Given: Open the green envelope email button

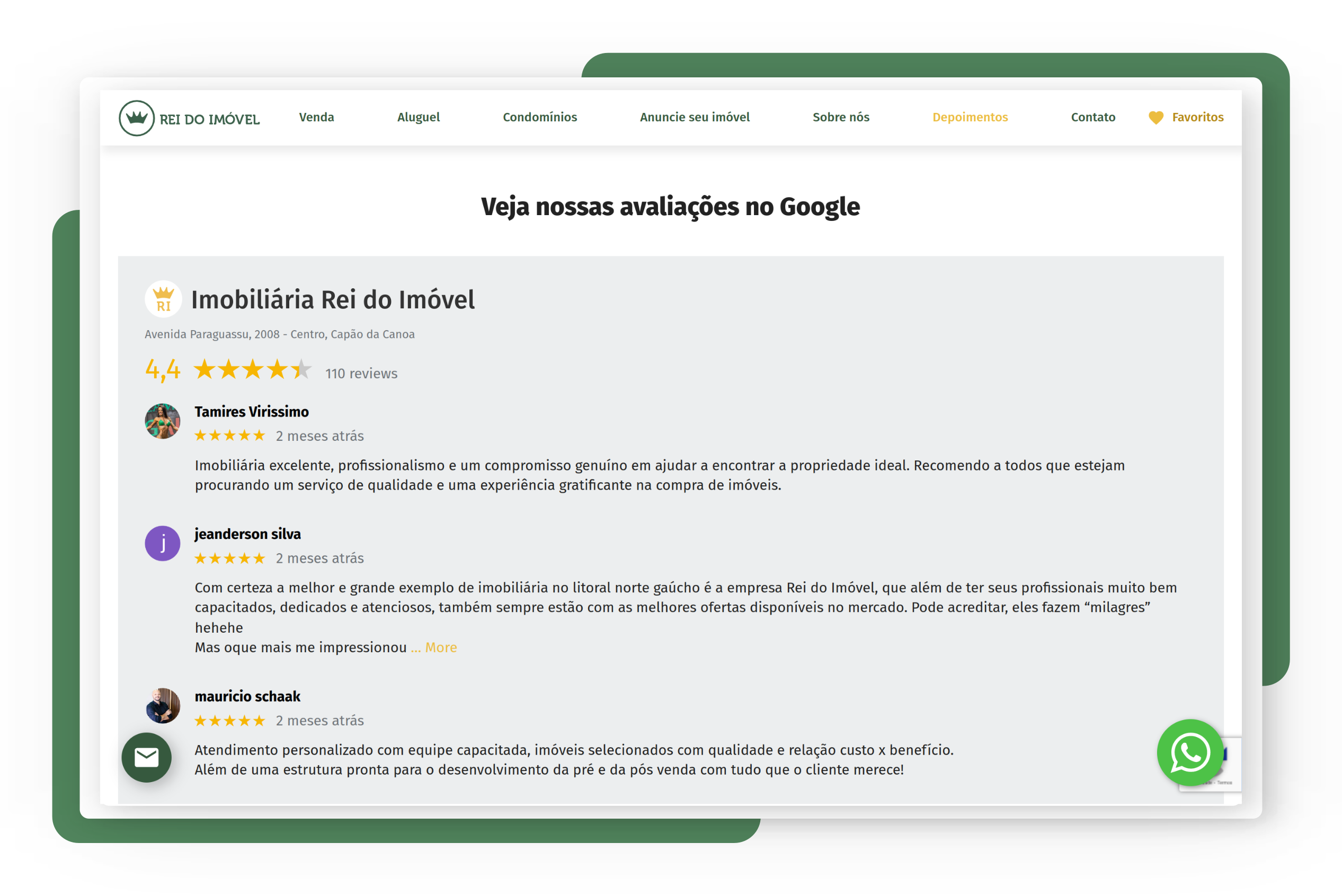Looking at the screenshot, I should click(x=146, y=757).
